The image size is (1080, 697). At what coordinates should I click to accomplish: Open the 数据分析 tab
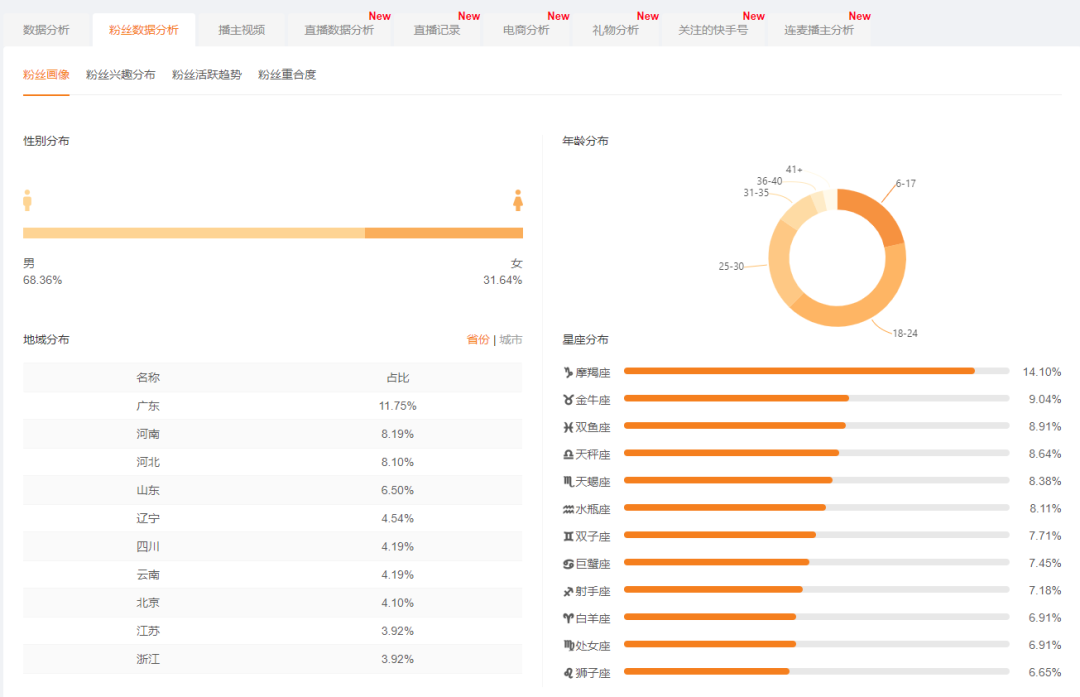[x=47, y=30]
